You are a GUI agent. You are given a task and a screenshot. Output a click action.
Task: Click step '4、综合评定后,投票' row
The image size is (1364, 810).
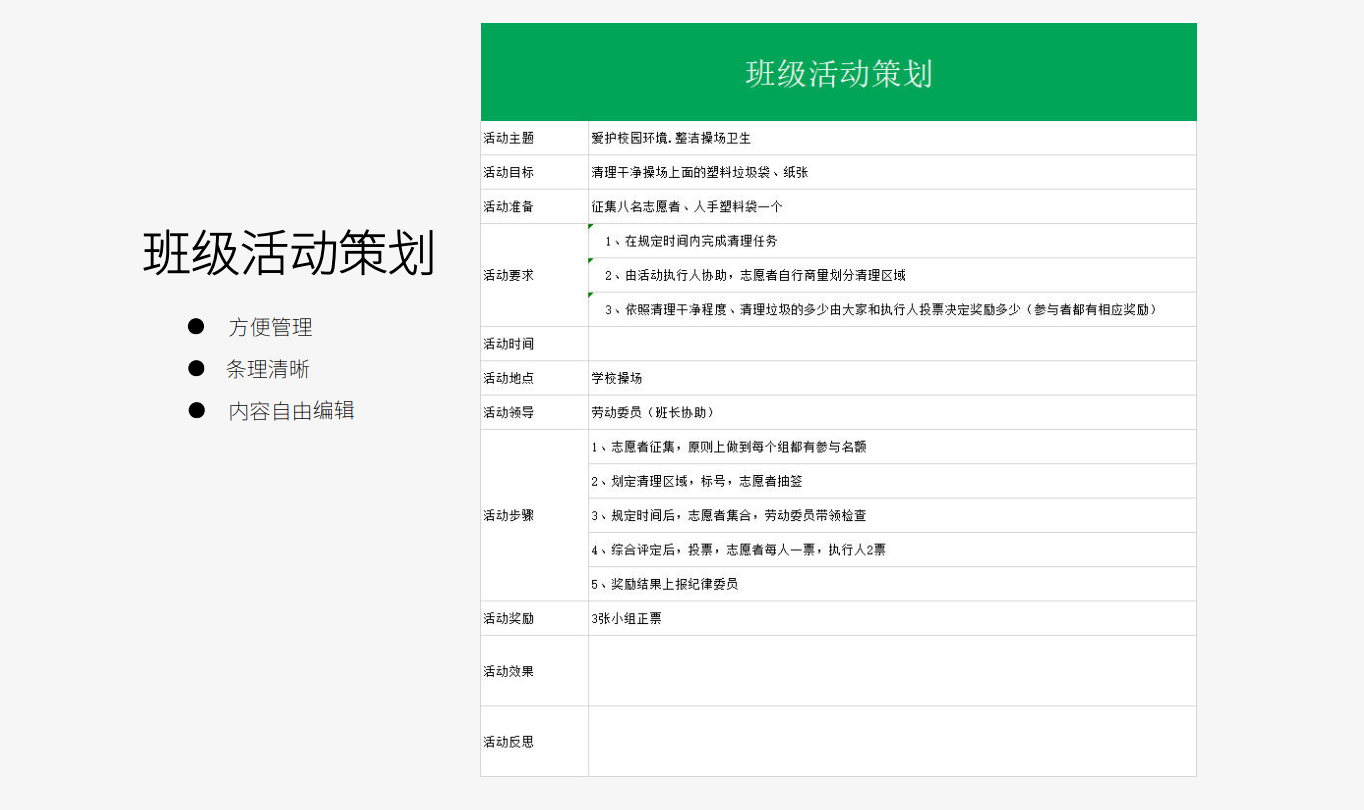892,549
